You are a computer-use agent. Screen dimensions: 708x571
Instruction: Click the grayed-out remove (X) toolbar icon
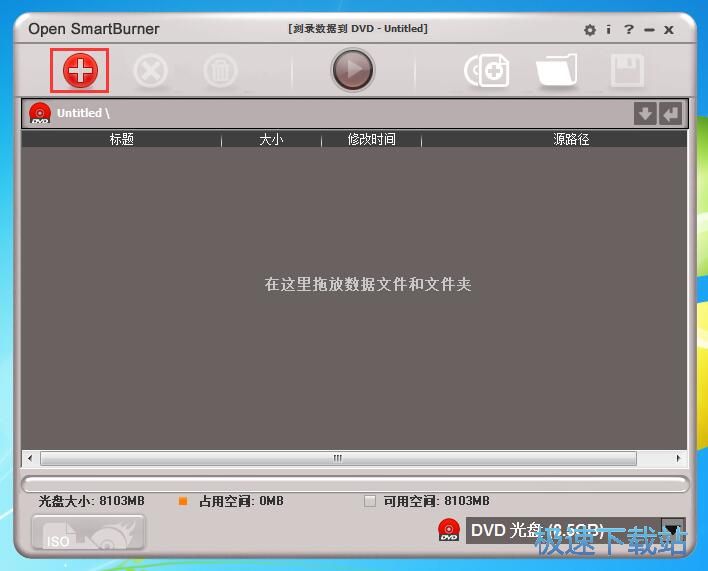pyautogui.click(x=150, y=70)
